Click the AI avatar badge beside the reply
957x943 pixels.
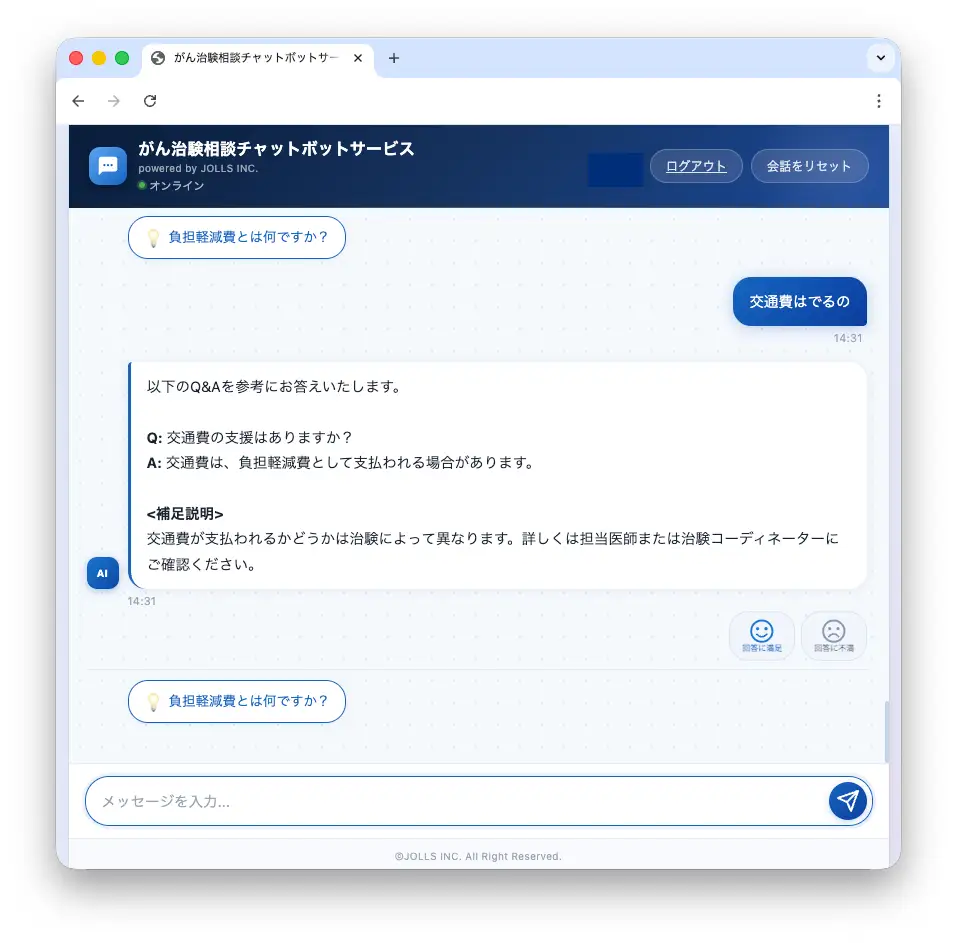[x=103, y=573]
